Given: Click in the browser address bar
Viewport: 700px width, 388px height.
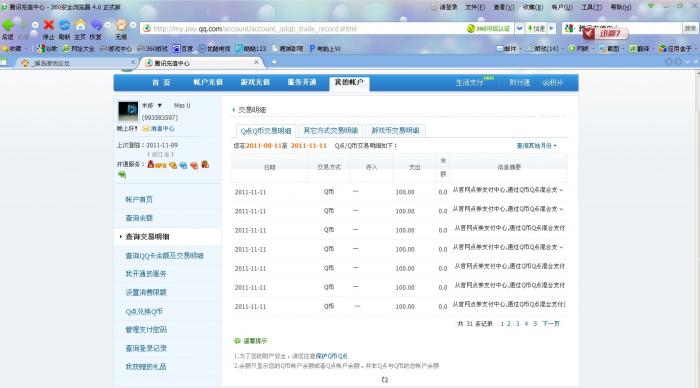Looking at the screenshot, I should click(304, 29).
